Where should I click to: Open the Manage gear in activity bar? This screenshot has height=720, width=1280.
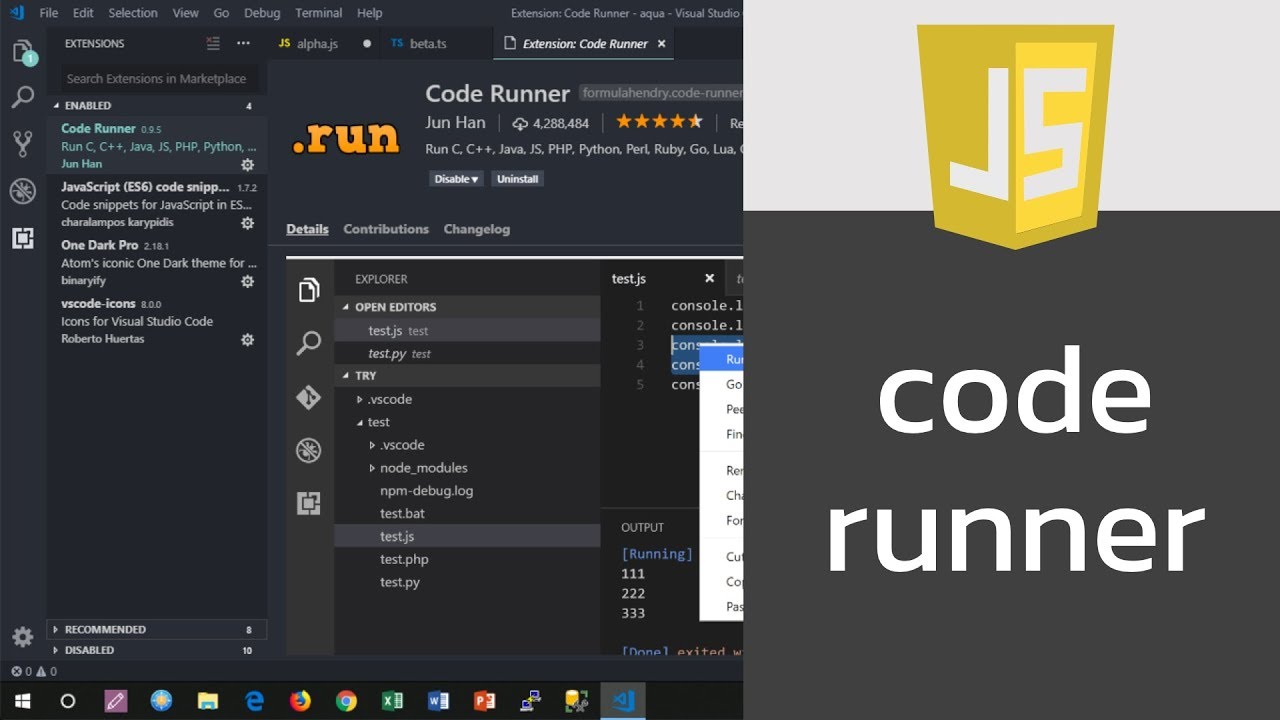(23, 637)
